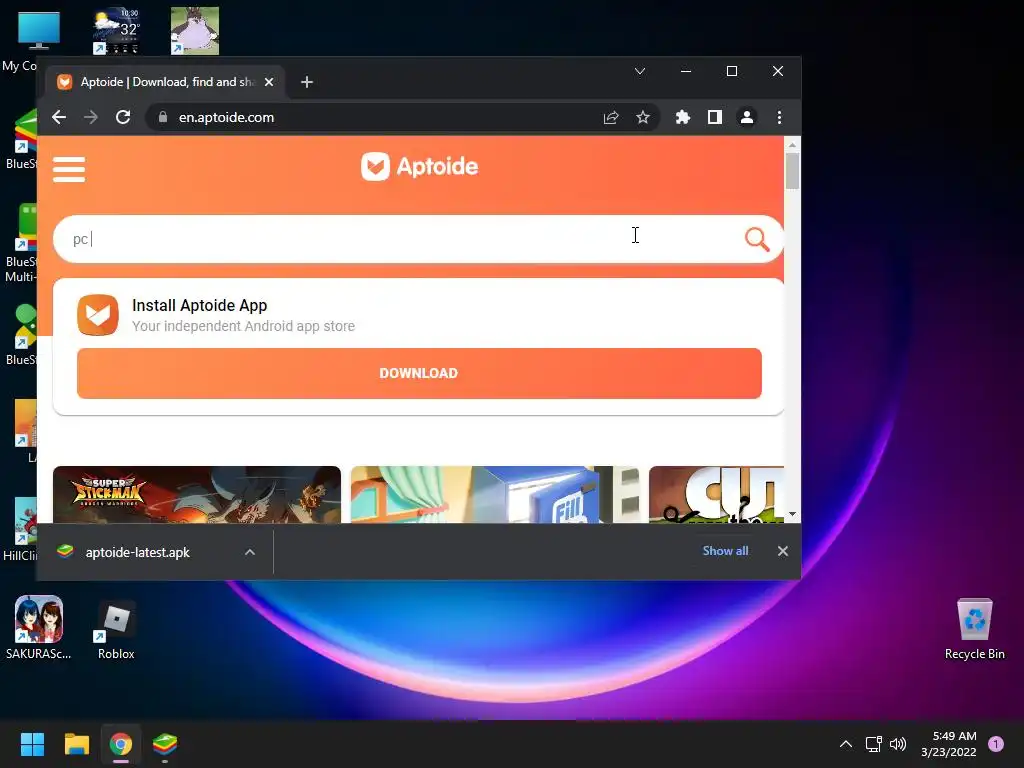Launch BlueStacks from the taskbar

click(x=165, y=744)
